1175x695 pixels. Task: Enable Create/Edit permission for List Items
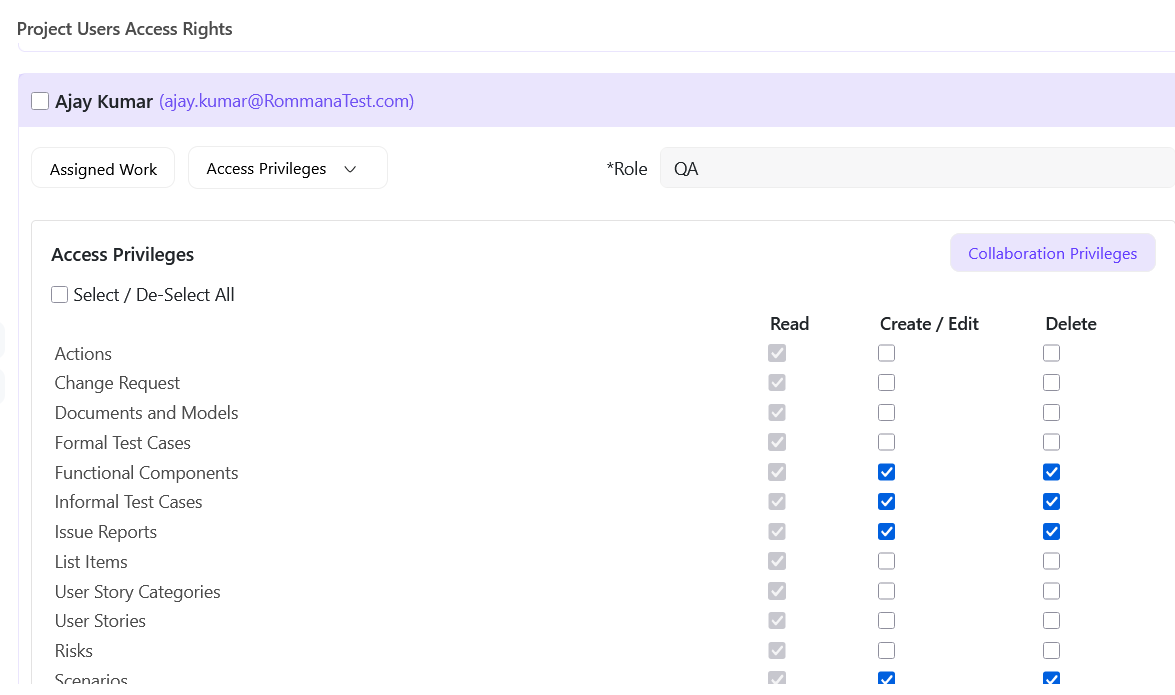(886, 560)
